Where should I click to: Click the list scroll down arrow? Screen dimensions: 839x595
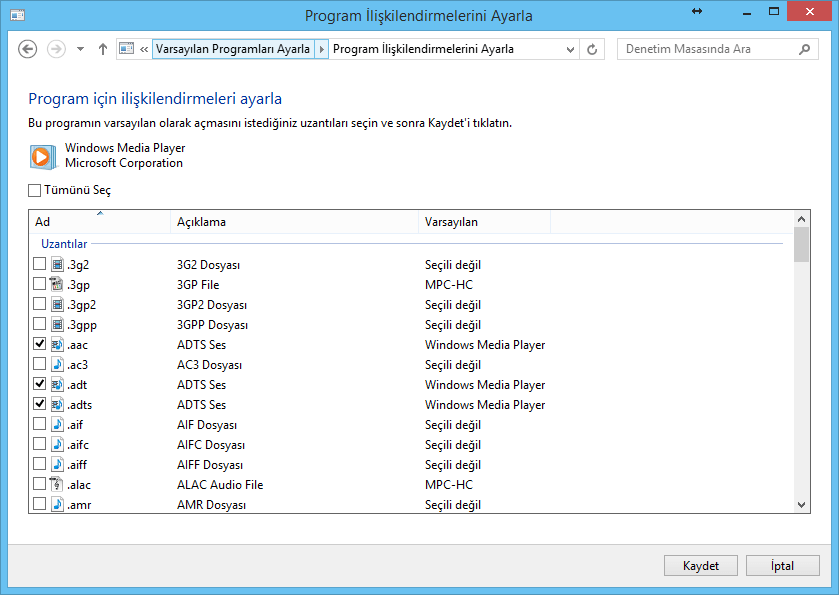click(801, 505)
